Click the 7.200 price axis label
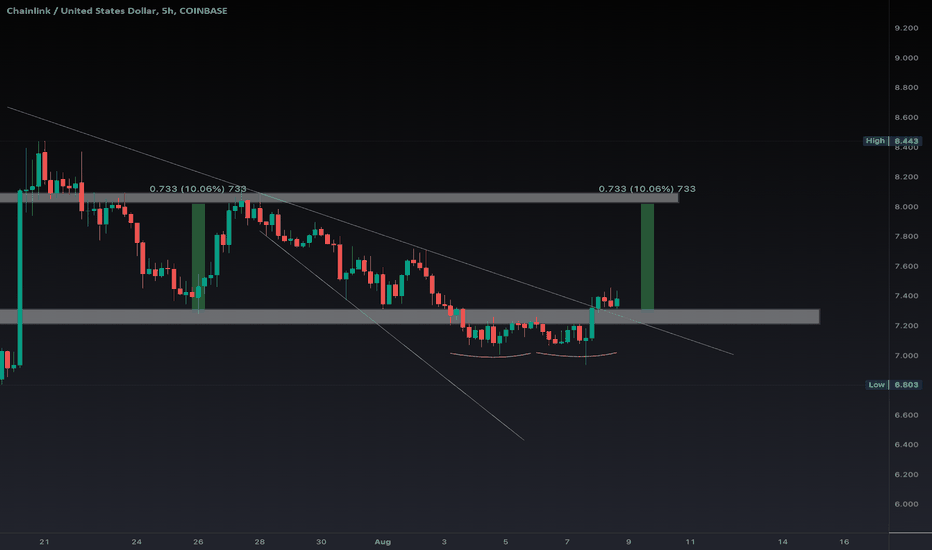Image resolution: width=932 pixels, height=550 pixels. (x=906, y=325)
